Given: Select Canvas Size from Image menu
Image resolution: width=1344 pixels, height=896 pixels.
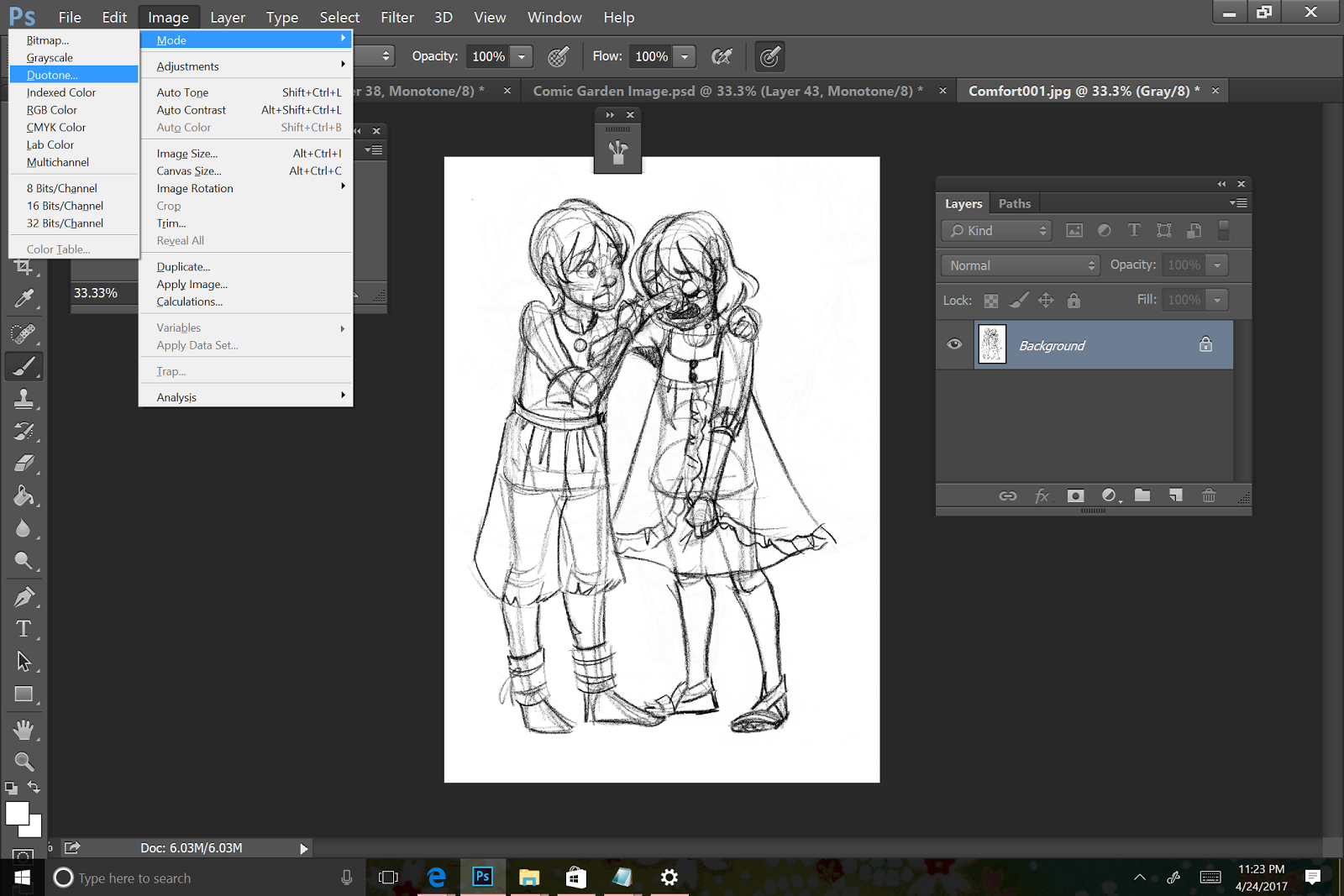Looking at the screenshot, I should click(x=189, y=170).
